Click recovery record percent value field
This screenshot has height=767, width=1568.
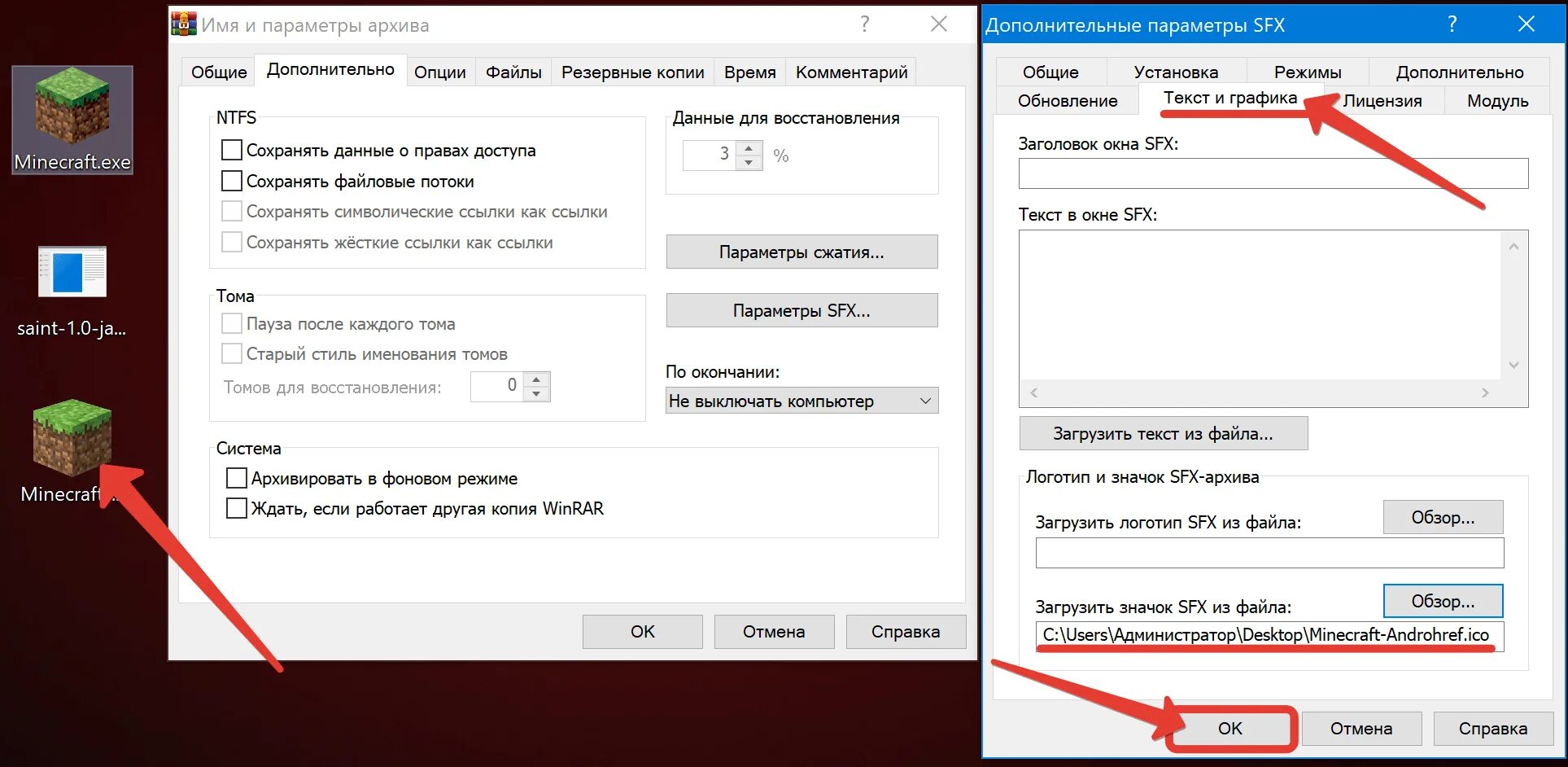(x=710, y=155)
